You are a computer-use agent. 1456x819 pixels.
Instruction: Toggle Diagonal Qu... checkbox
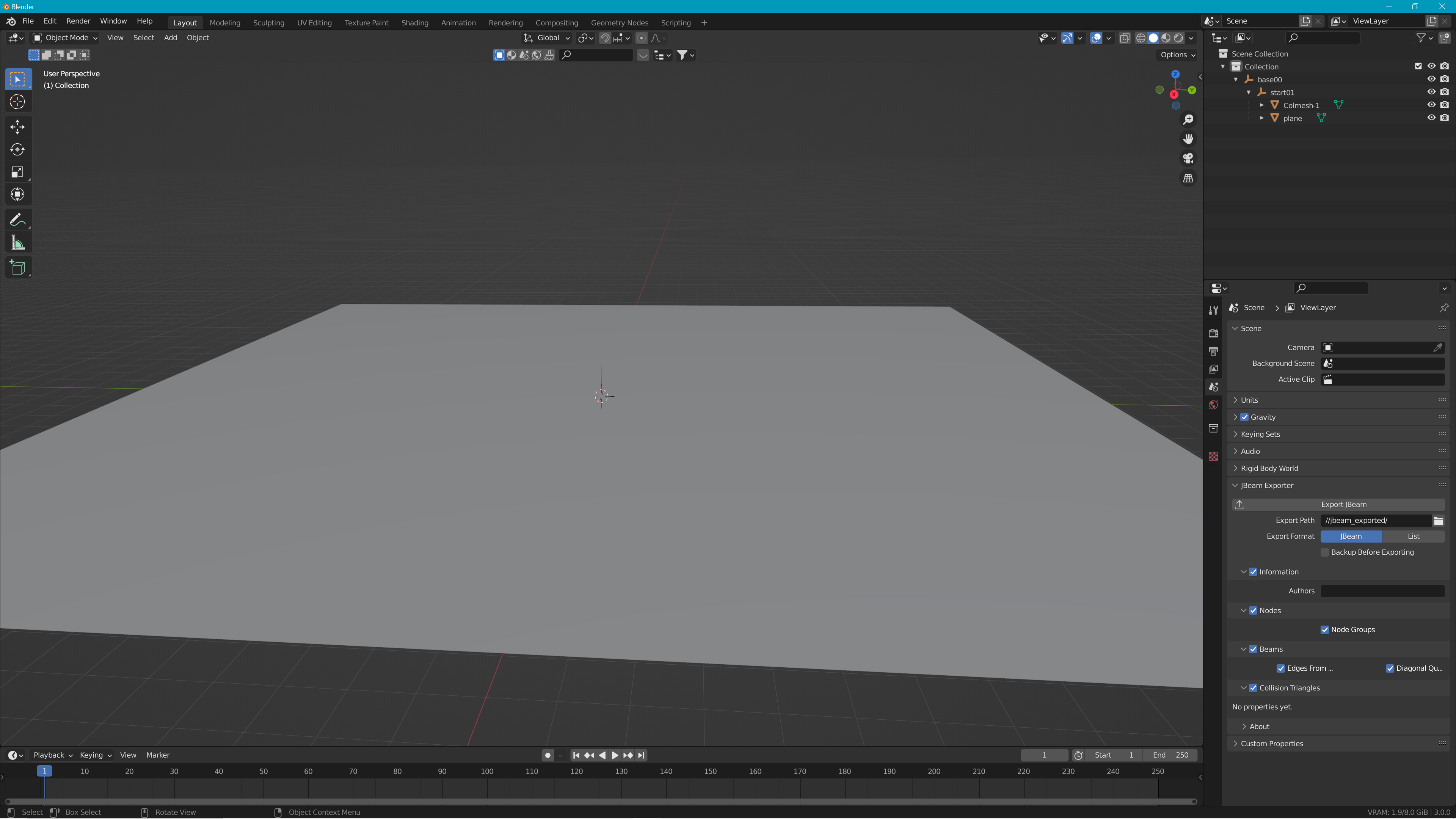point(1390,668)
